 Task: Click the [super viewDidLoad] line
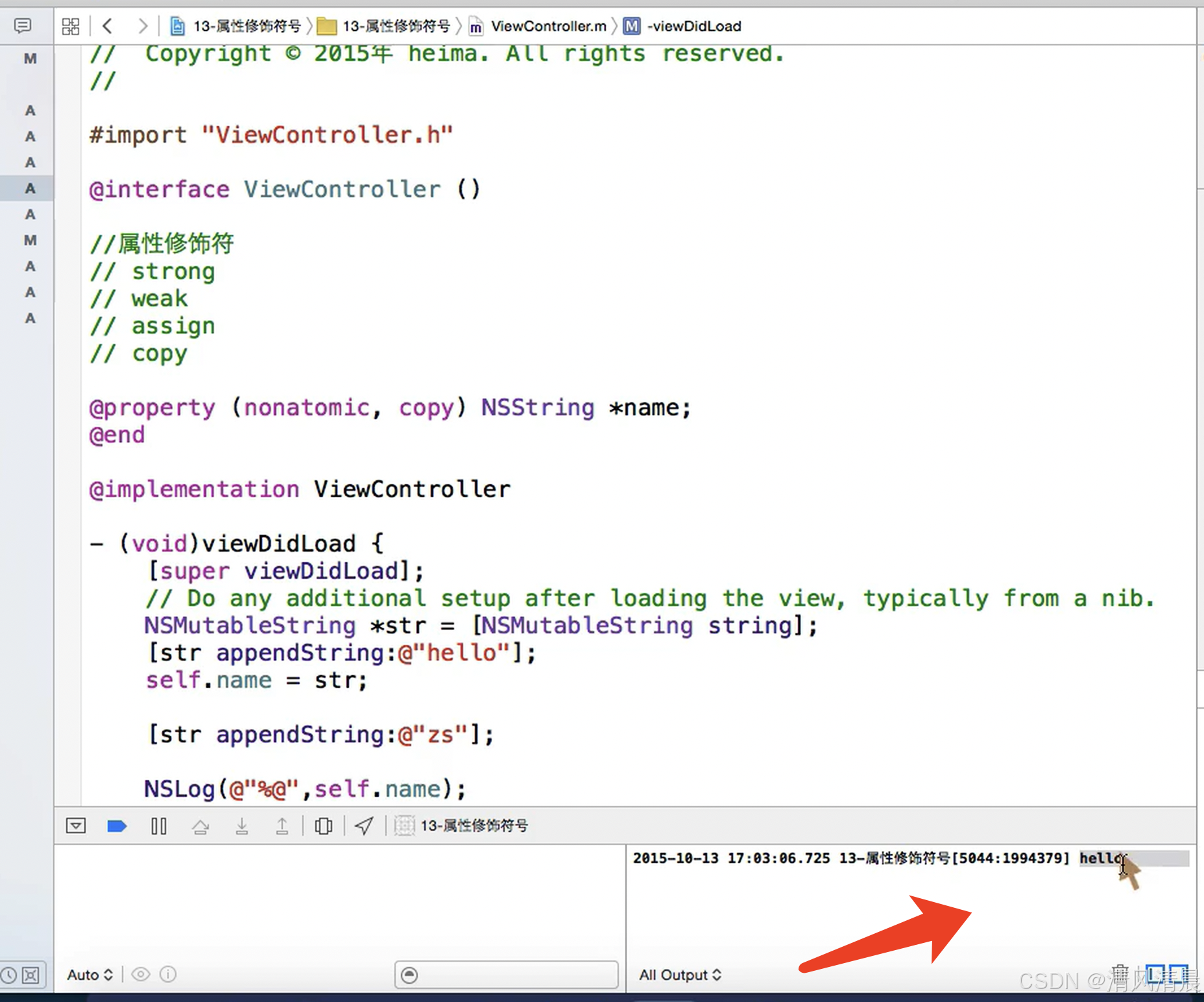(x=286, y=571)
